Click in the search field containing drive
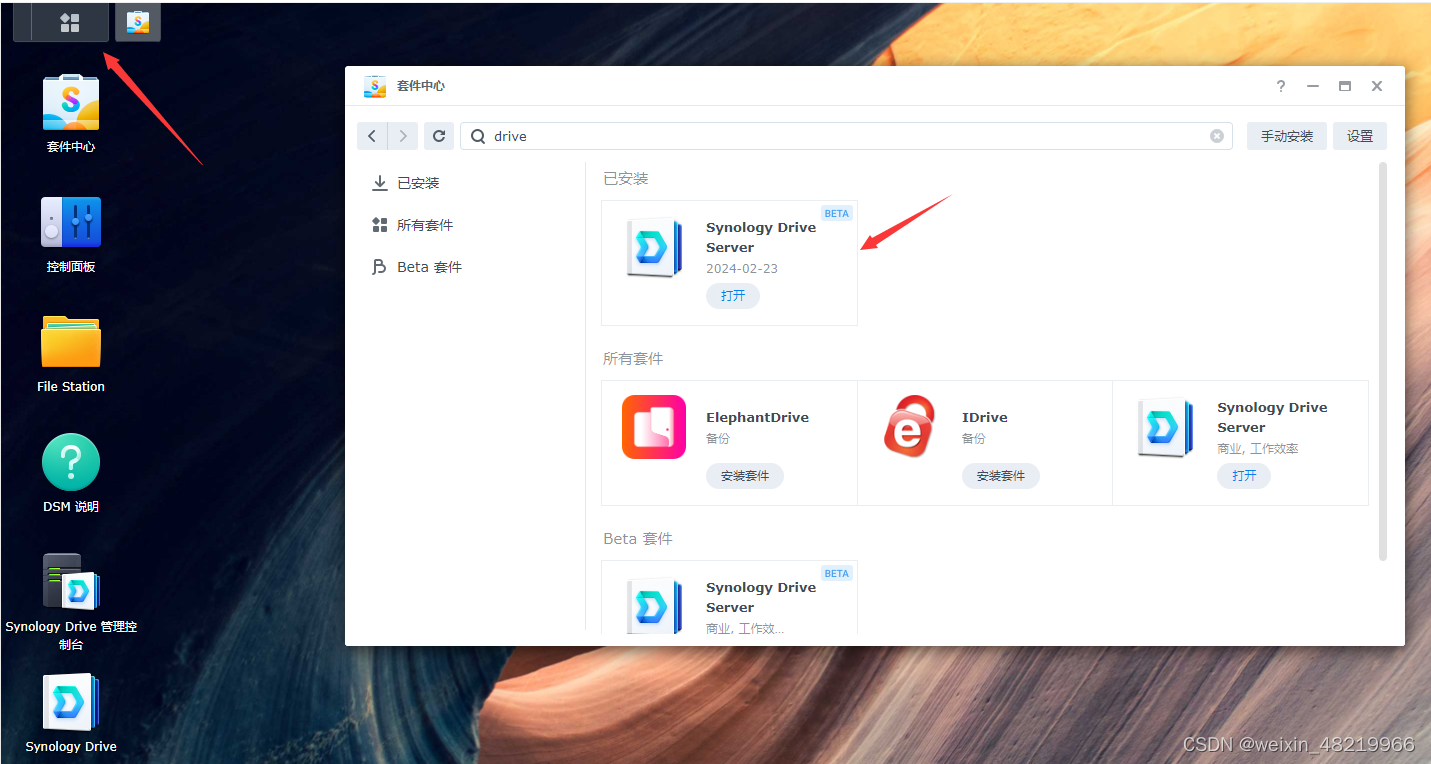Screen dimensions: 1431x764 [846, 136]
